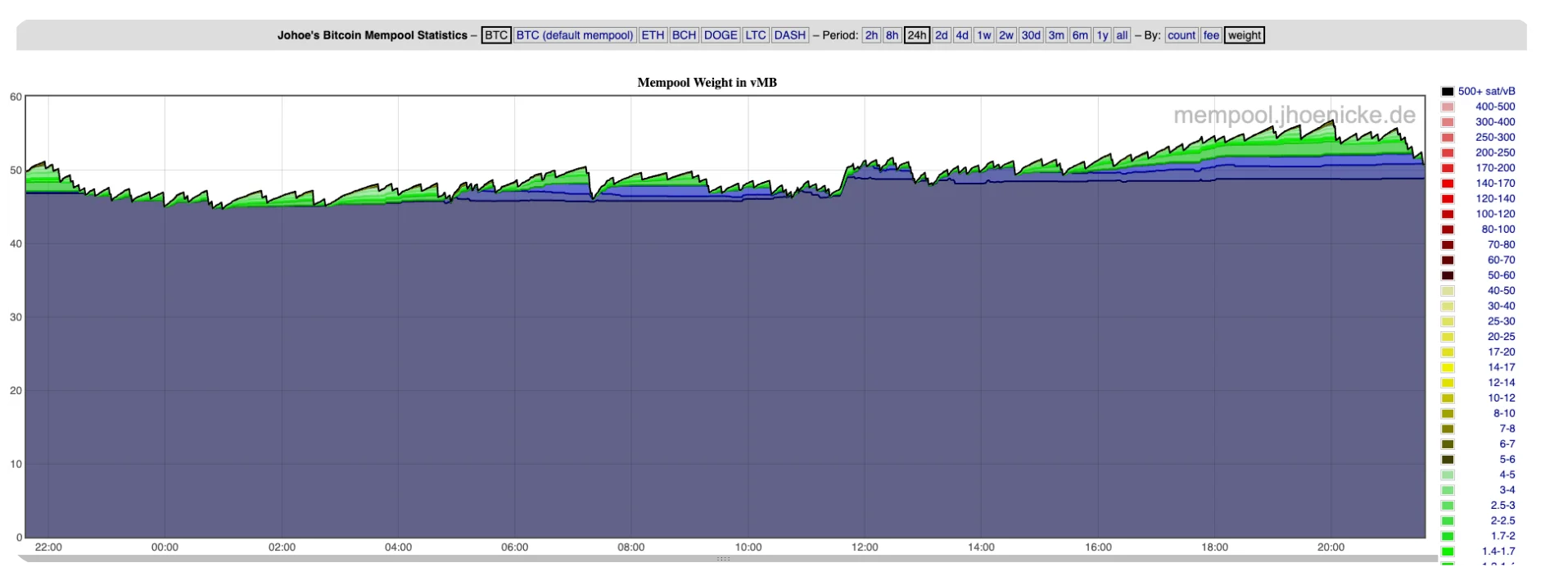Set the period to 2h
Viewport: 1568px width, 581px height.
pos(871,35)
